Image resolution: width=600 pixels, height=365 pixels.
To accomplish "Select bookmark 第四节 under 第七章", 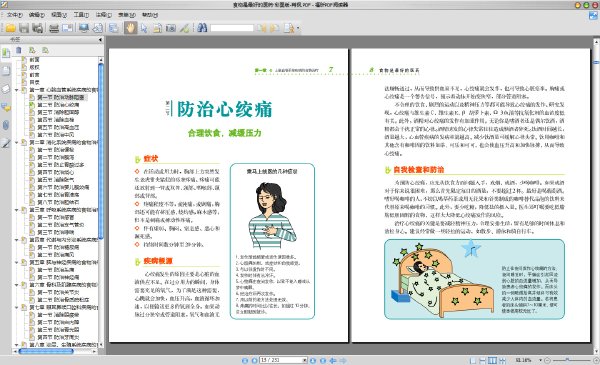I will point(58,337).
